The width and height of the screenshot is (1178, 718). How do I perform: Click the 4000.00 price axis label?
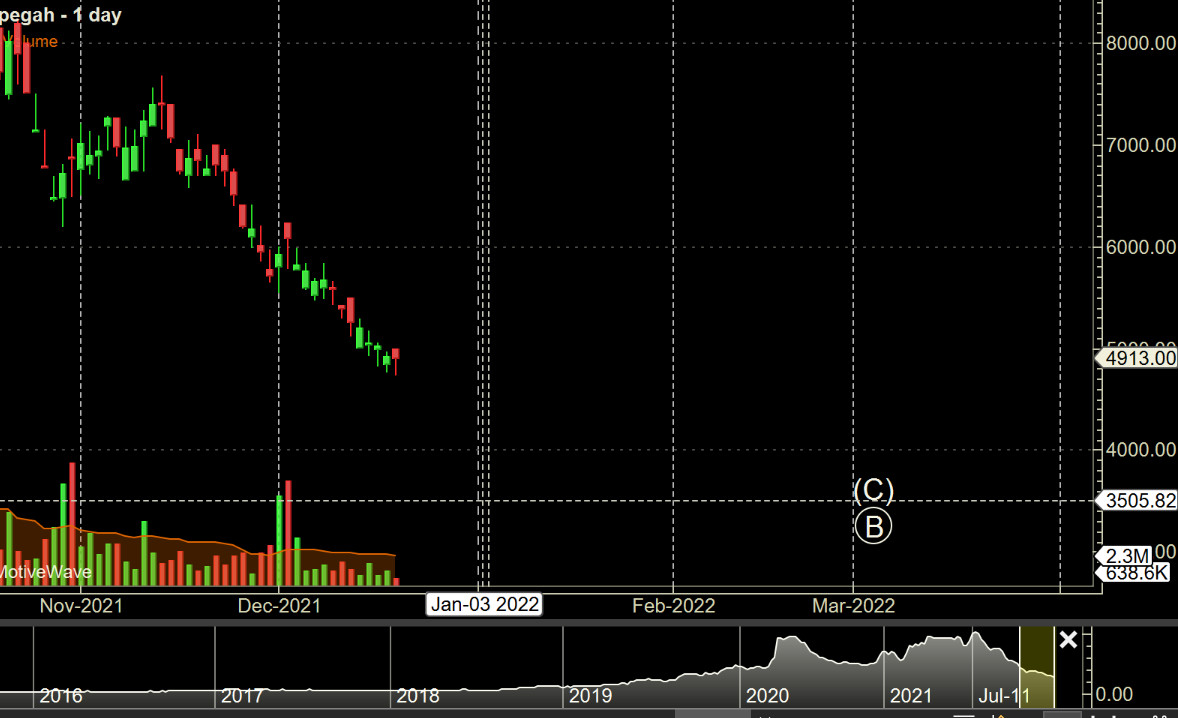[x=1141, y=450]
